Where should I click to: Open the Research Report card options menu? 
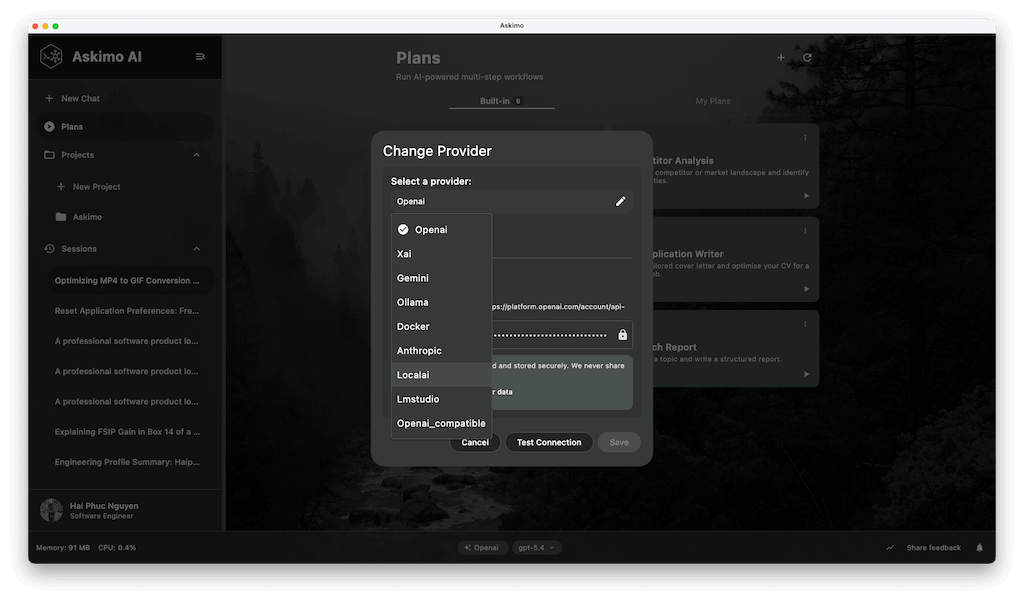point(805,324)
